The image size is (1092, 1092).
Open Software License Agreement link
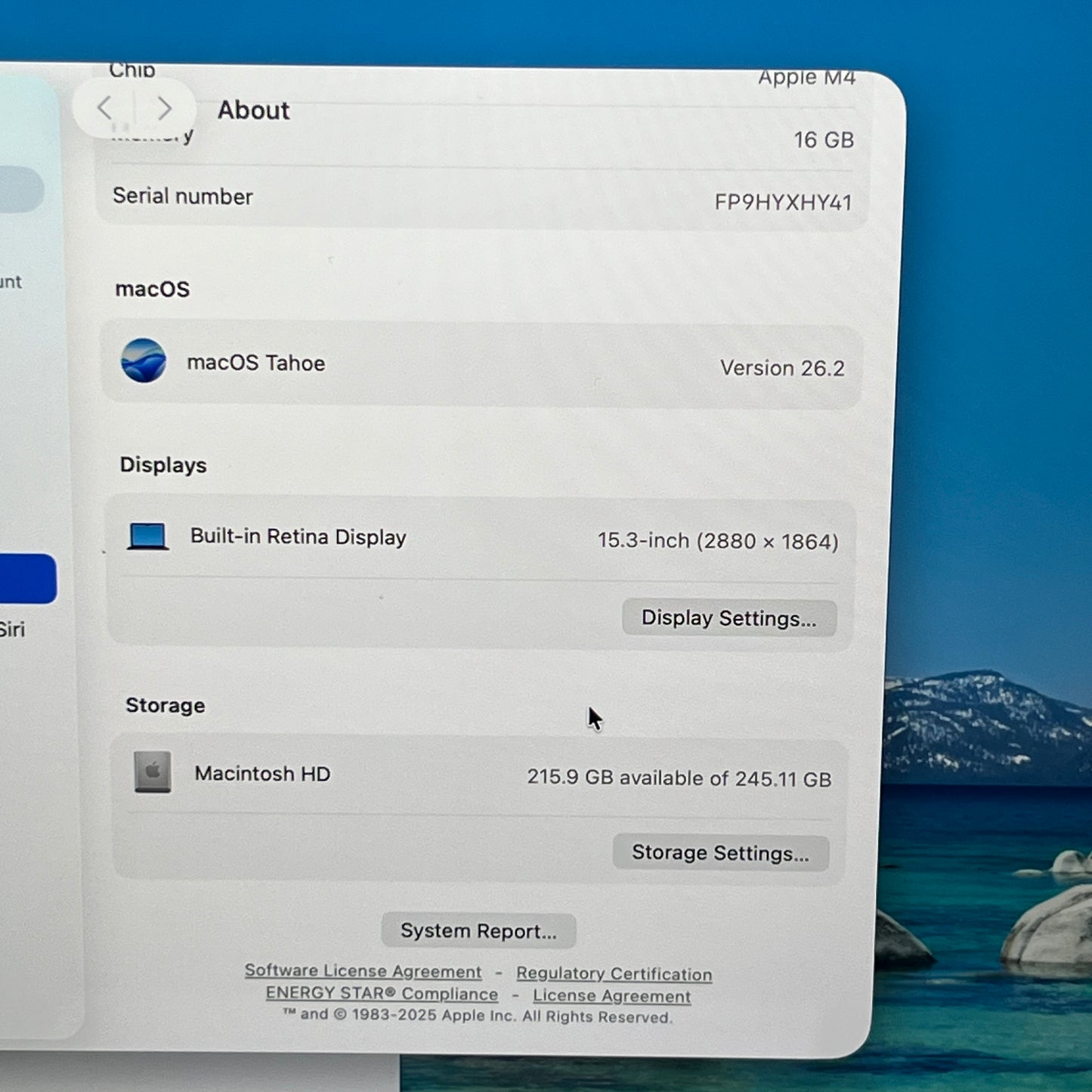pyautogui.click(x=363, y=971)
